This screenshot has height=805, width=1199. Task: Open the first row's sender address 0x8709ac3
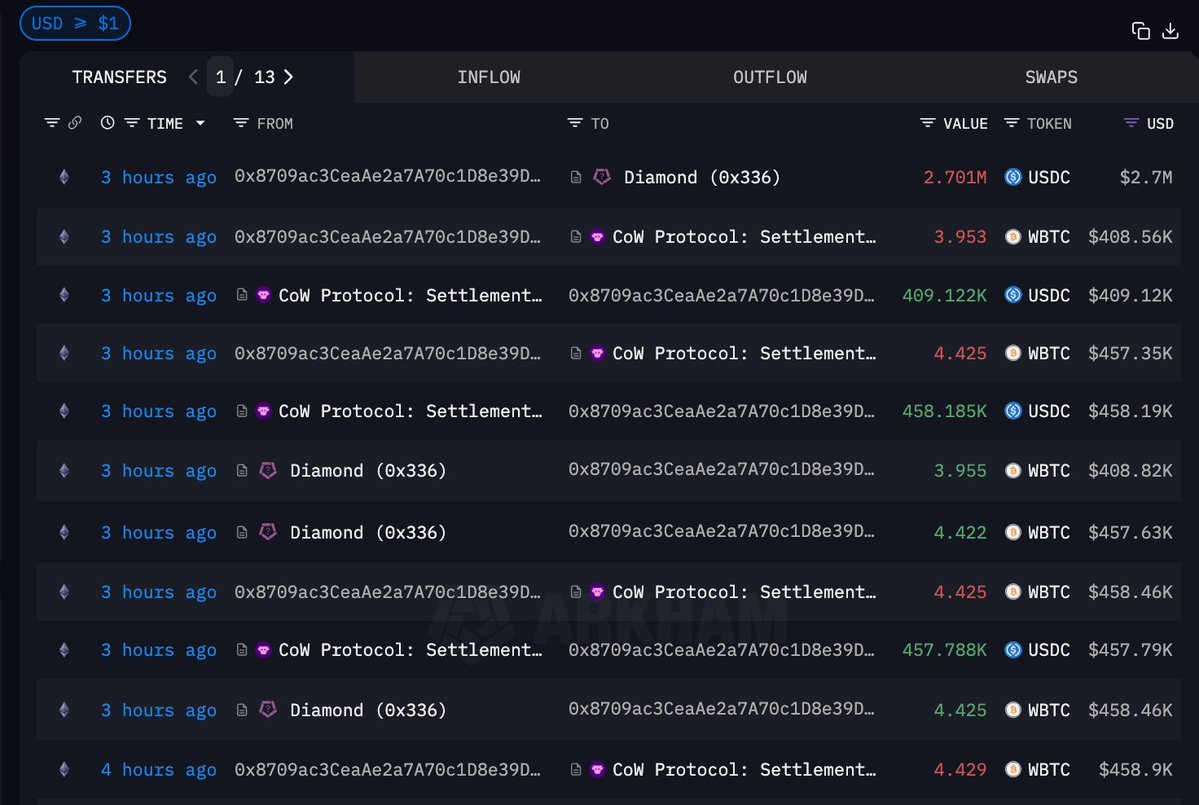pos(388,177)
